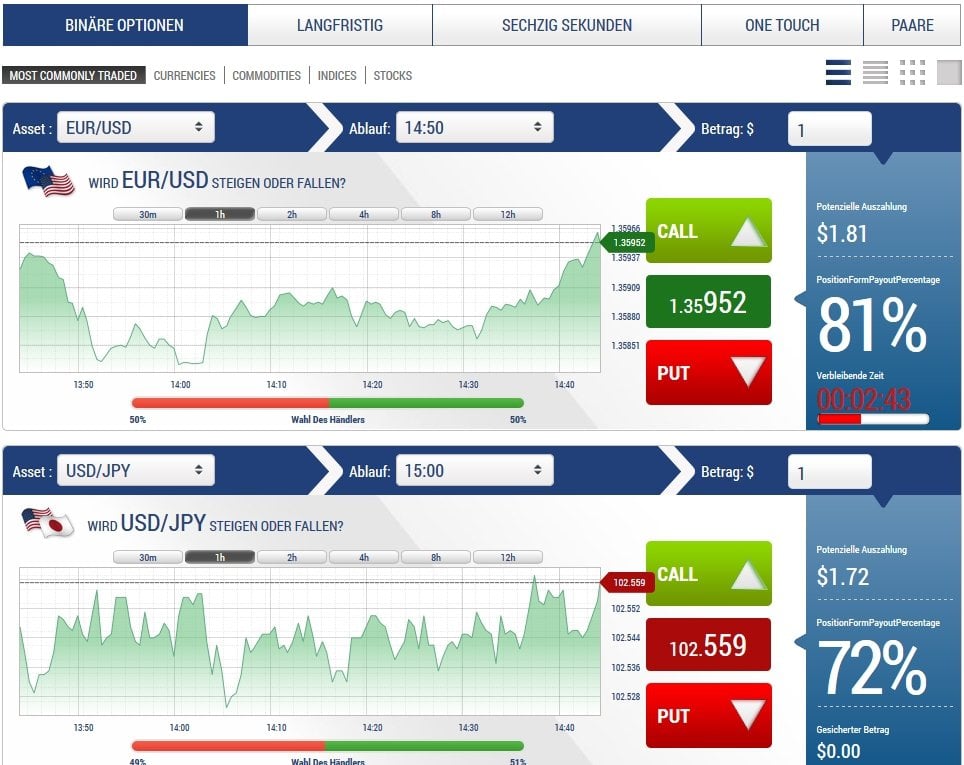Select 8h range on EUR/USD chart

[436, 214]
